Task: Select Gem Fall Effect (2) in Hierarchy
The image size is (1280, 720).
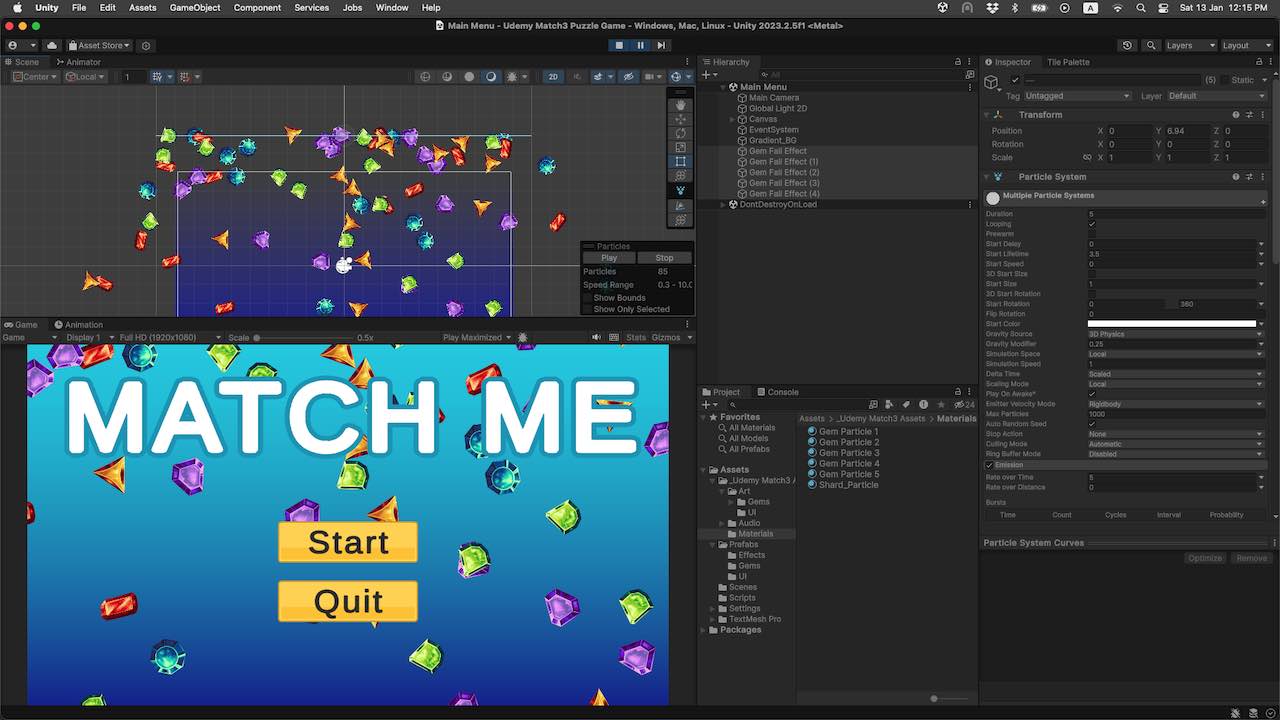Action: [x=784, y=173]
